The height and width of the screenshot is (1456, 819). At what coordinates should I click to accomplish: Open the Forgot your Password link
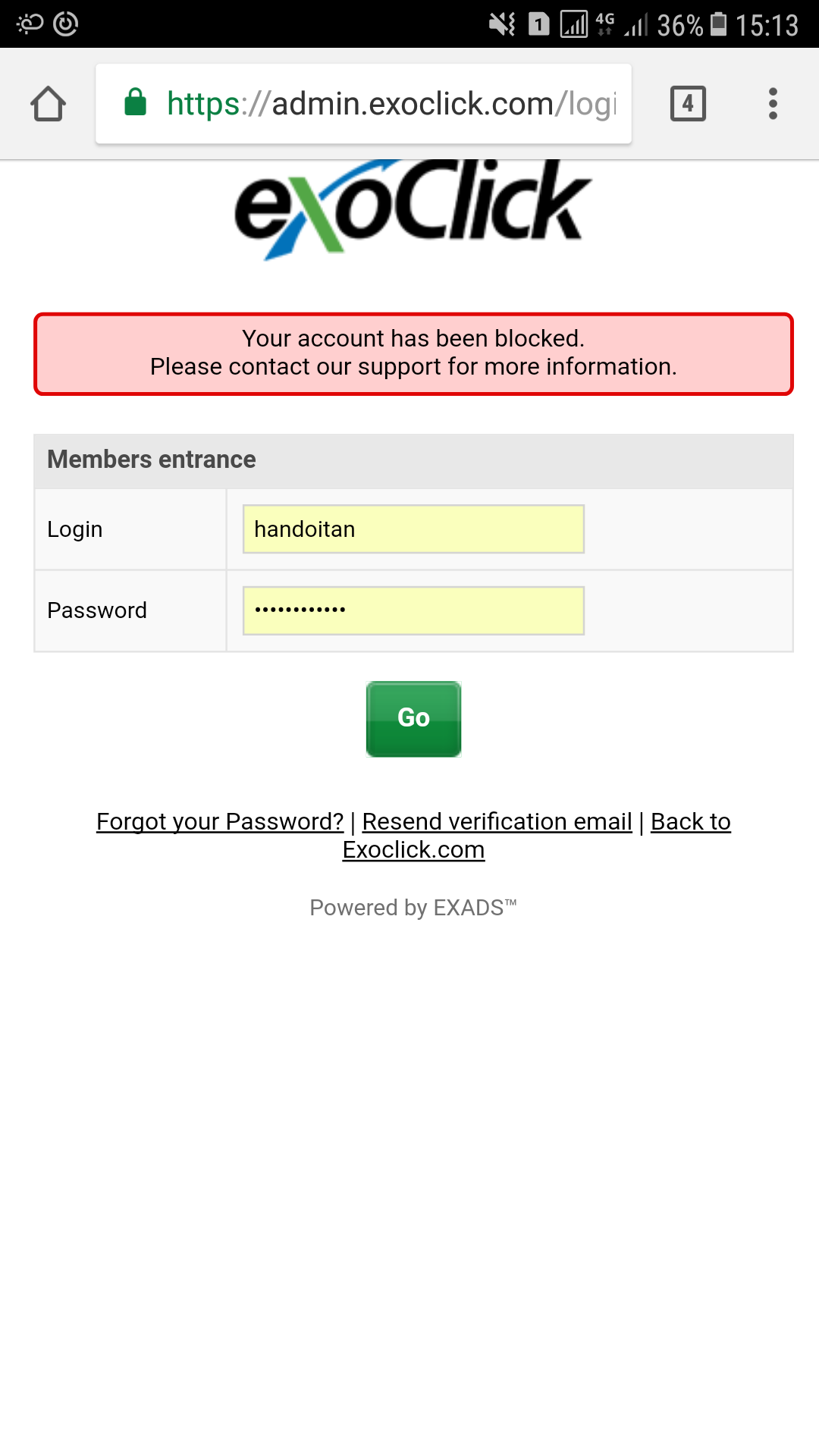pos(220,821)
